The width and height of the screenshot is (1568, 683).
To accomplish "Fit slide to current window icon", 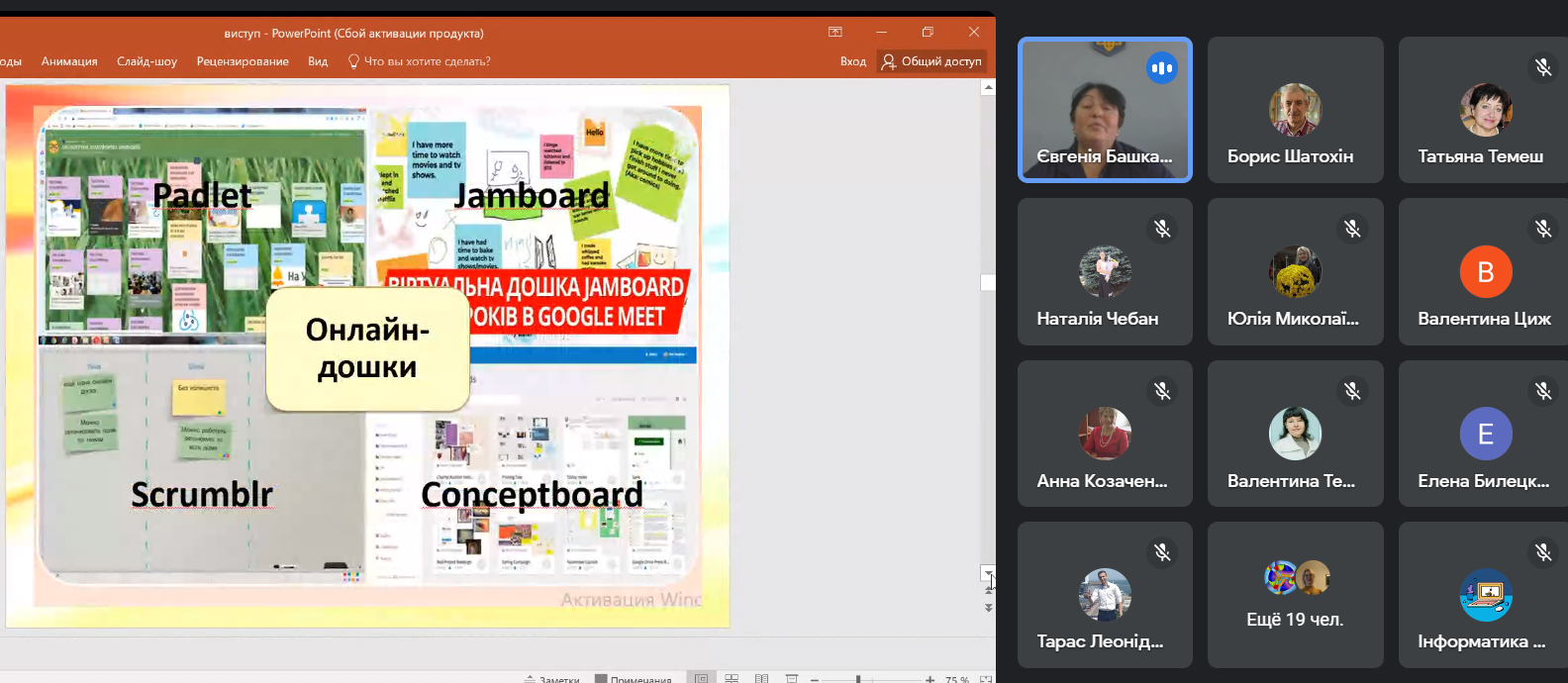I will coord(985,679).
